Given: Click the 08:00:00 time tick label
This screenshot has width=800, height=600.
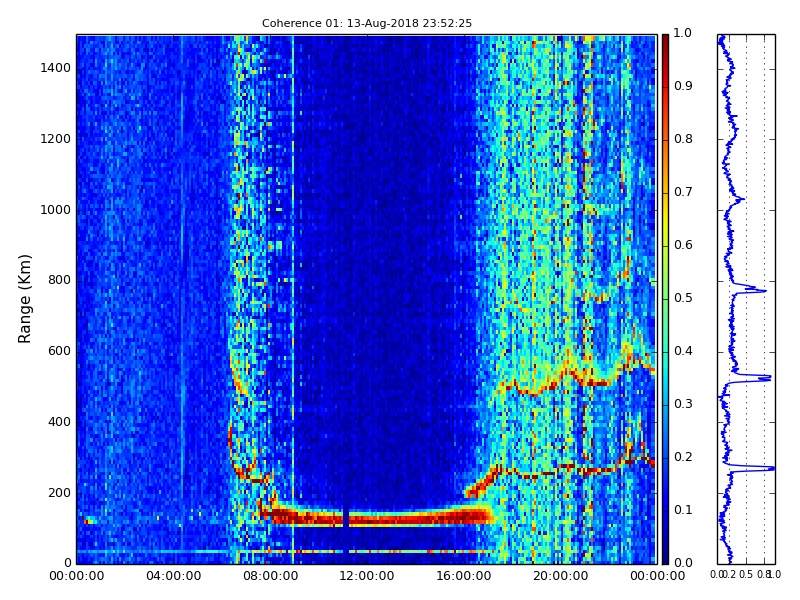Looking at the screenshot, I should click(x=270, y=576).
